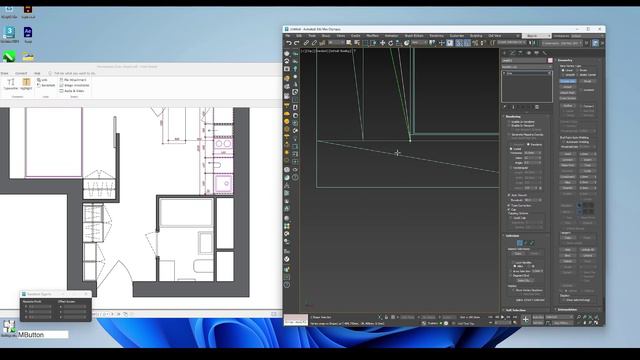Image resolution: width=640 pixels, height=360 pixels.
Task: Open the Hierarchy tab of command panel
Action: point(520,53)
